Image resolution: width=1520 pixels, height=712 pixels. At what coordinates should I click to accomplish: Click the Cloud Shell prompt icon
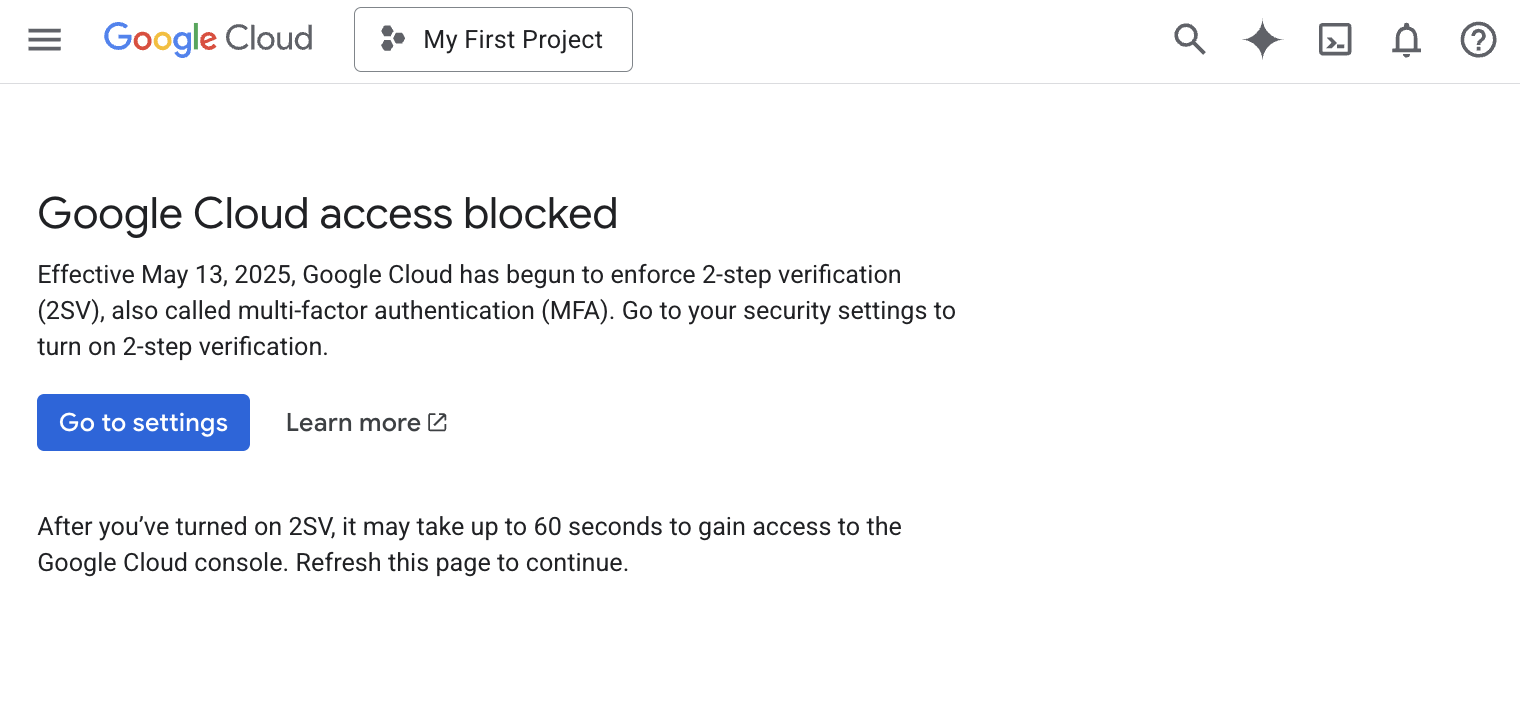(x=1334, y=40)
